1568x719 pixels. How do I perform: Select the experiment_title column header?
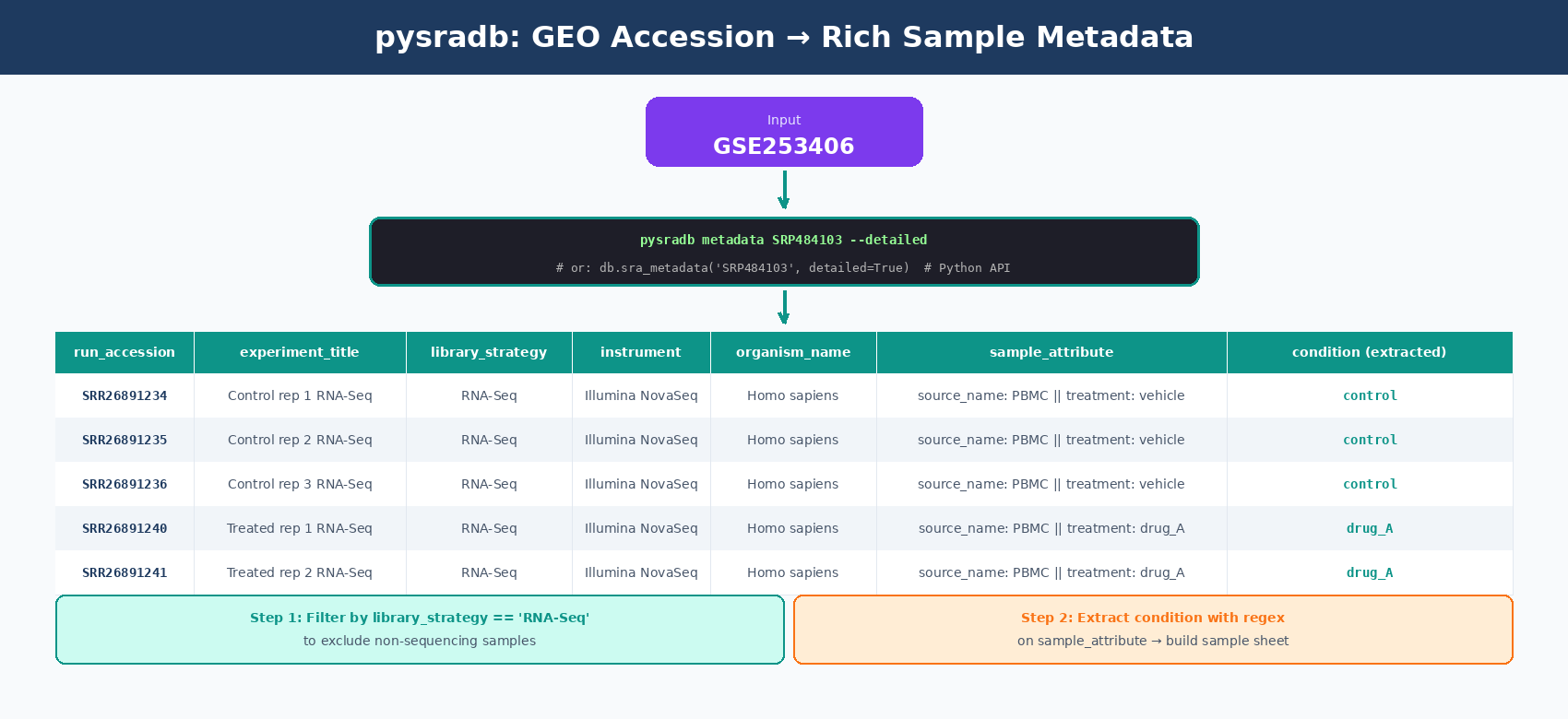pyautogui.click(x=300, y=352)
